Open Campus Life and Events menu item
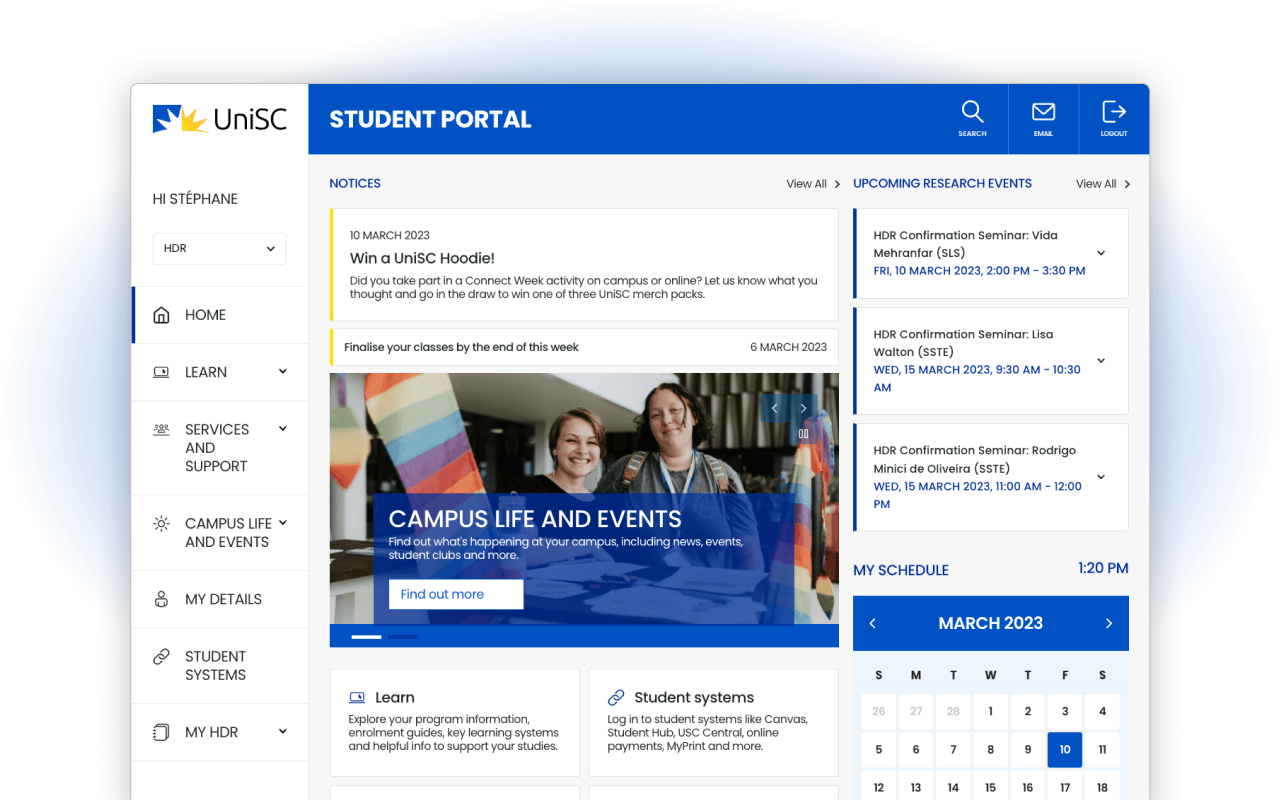Viewport: 1280px width, 800px height. 220,533
